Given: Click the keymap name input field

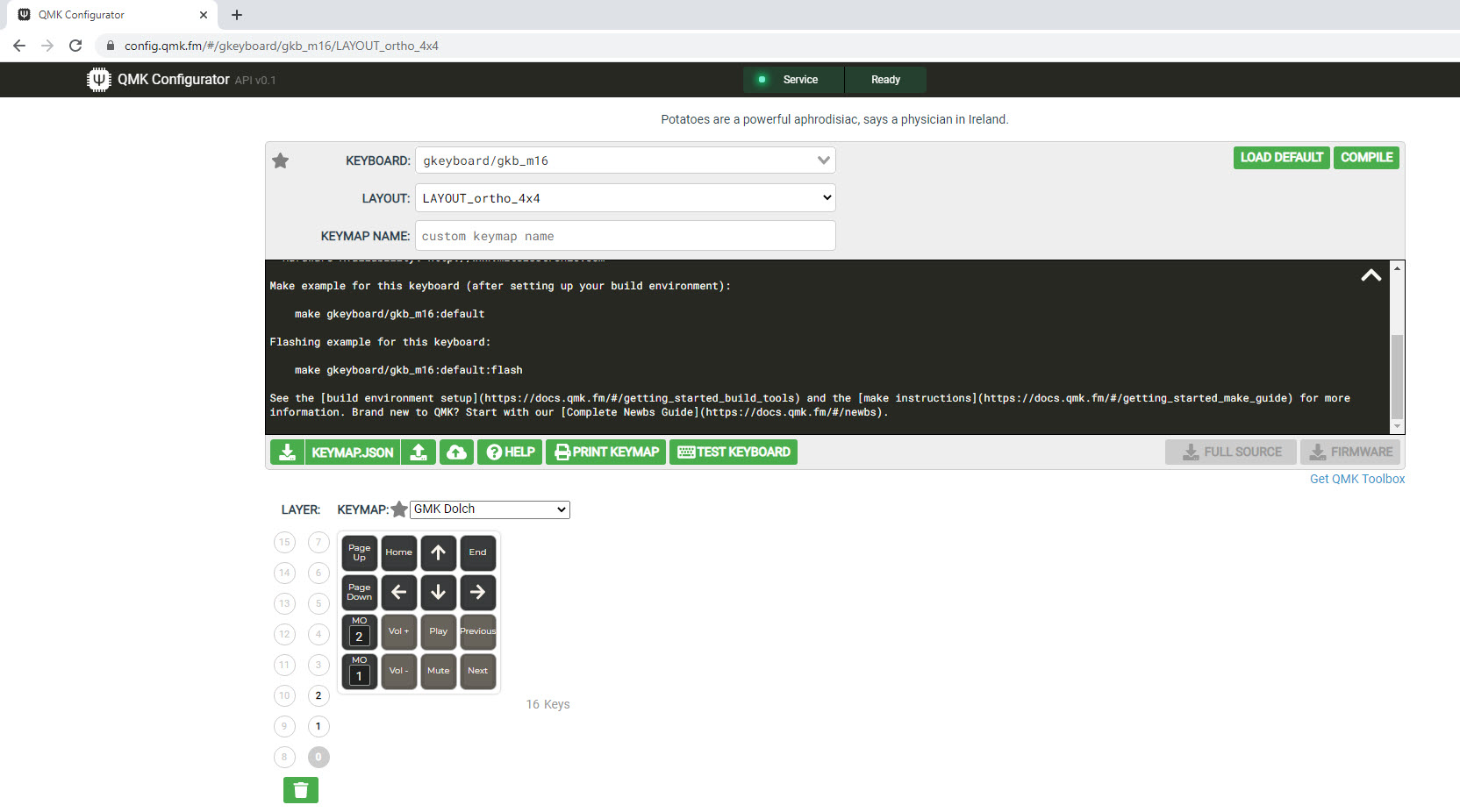Looking at the screenshot, I should tap(625, 236).
